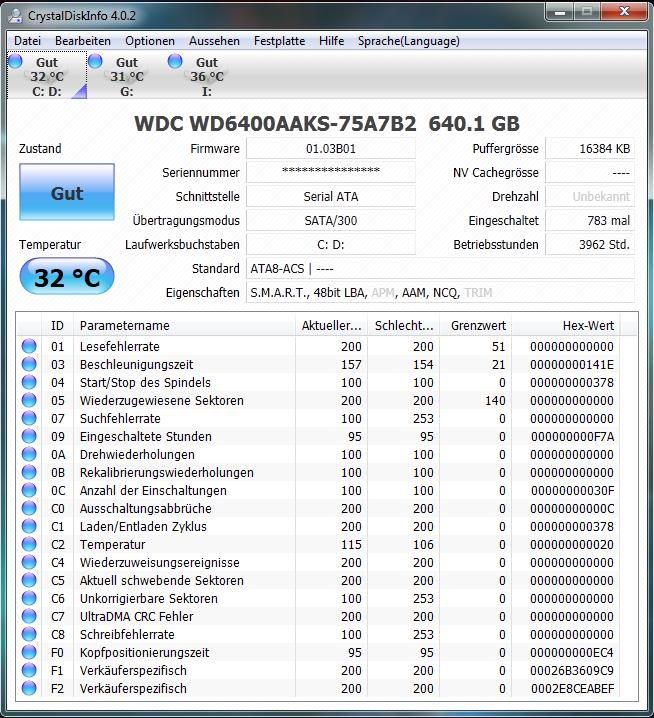This screenshot has width=654, height=718.
Task: Click status orb of Schreibfehlerrate row
Action: click(29, 634)
